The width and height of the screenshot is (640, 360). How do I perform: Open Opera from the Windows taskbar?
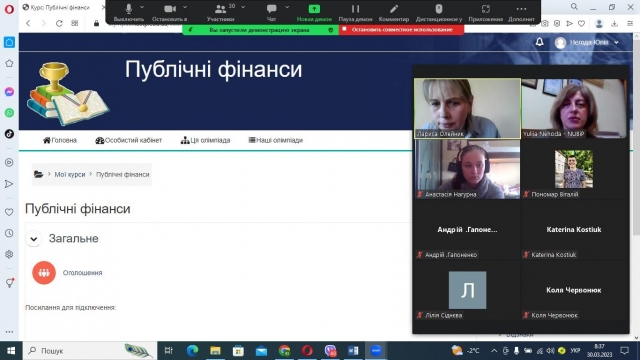coord(307,351)
